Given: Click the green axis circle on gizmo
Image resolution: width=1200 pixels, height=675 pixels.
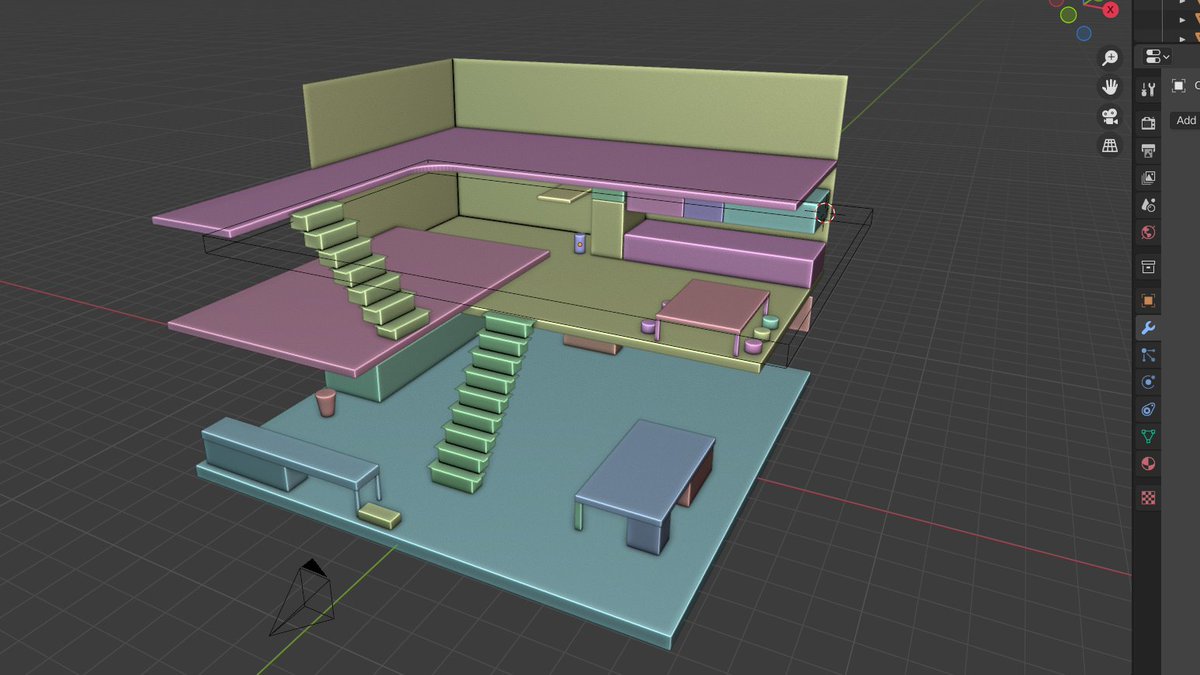Looking at the screenshot, I should click(1068, 14).
